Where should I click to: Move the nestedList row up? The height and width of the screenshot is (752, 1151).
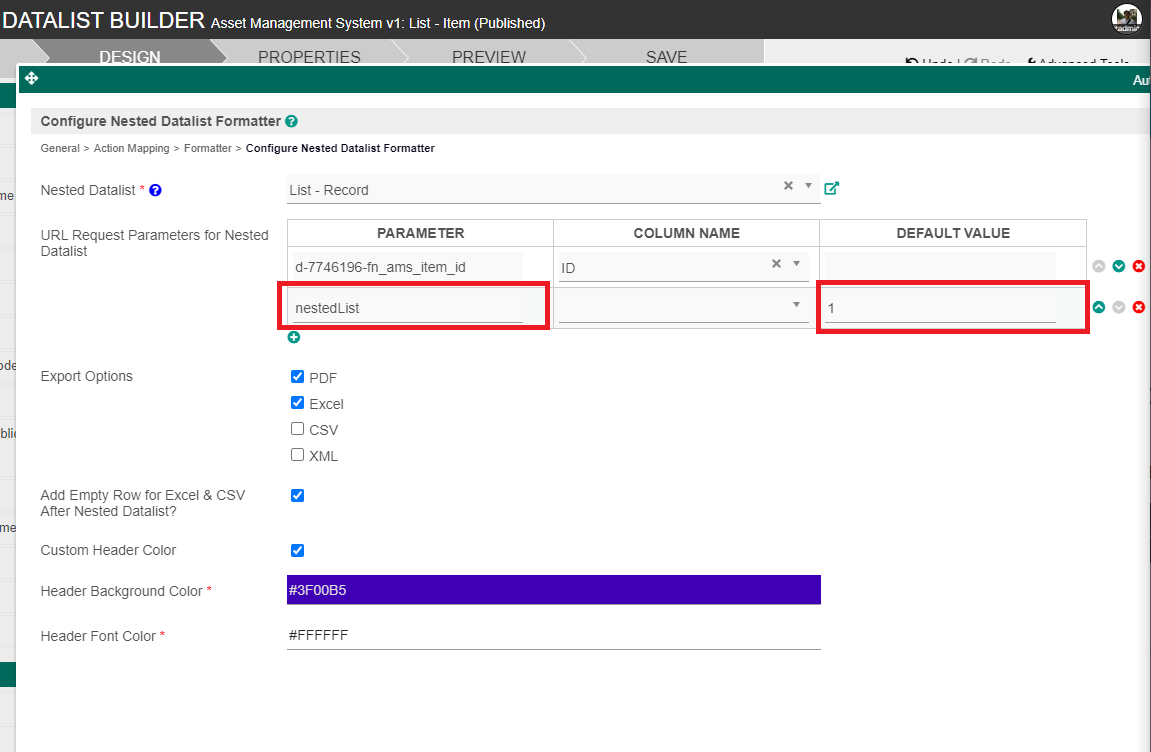tap(1099, 307)
